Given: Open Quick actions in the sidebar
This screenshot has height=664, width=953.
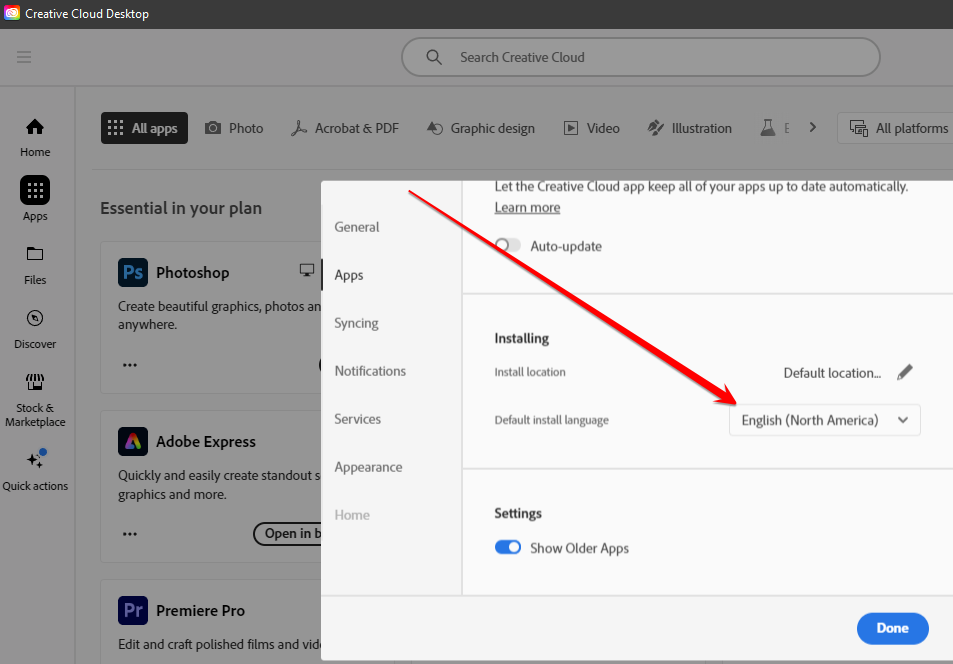Looking at the screenshot, I should pyautogui.click(x=35, y=470).
